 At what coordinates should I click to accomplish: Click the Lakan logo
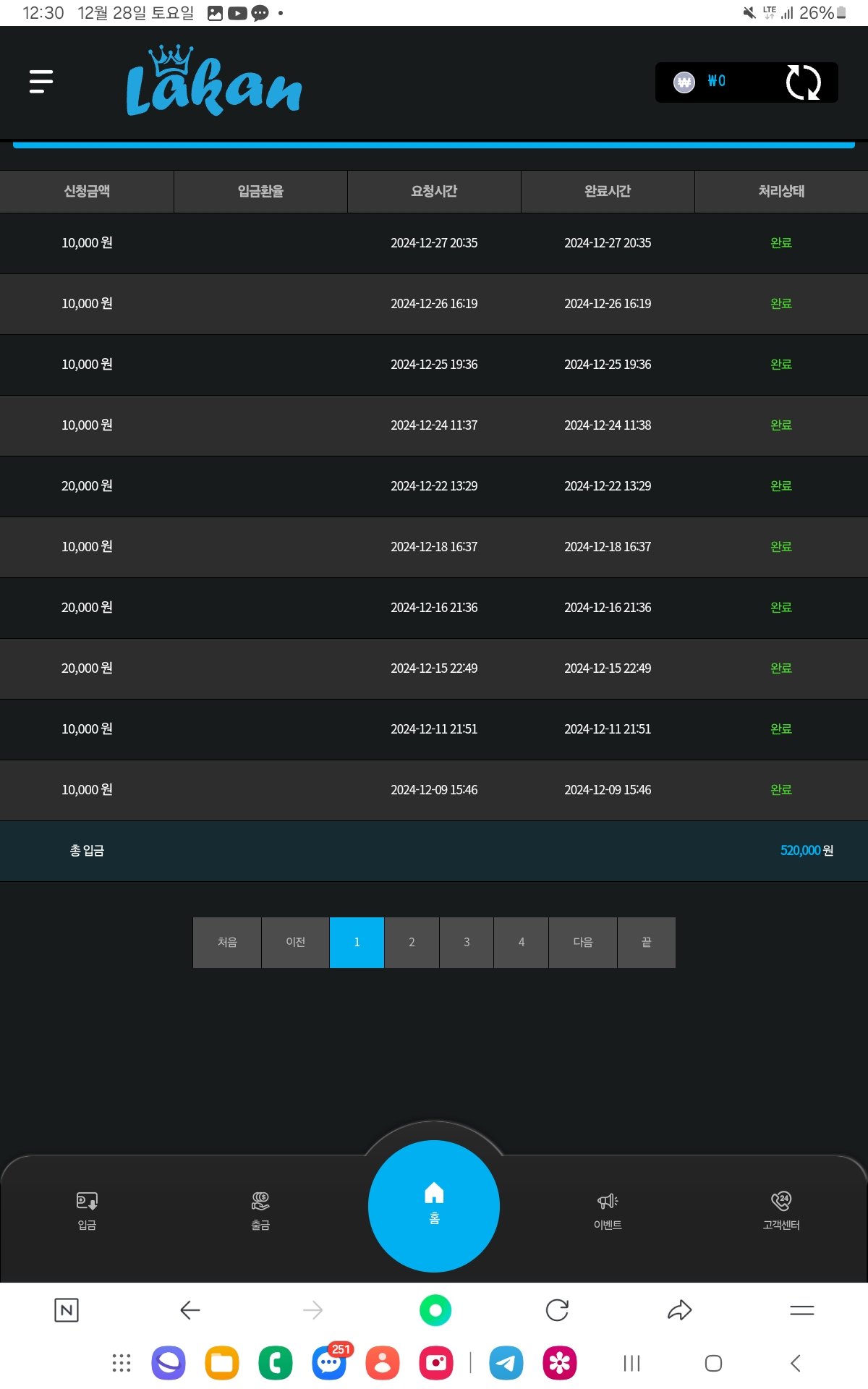click(x=213, y=82)
